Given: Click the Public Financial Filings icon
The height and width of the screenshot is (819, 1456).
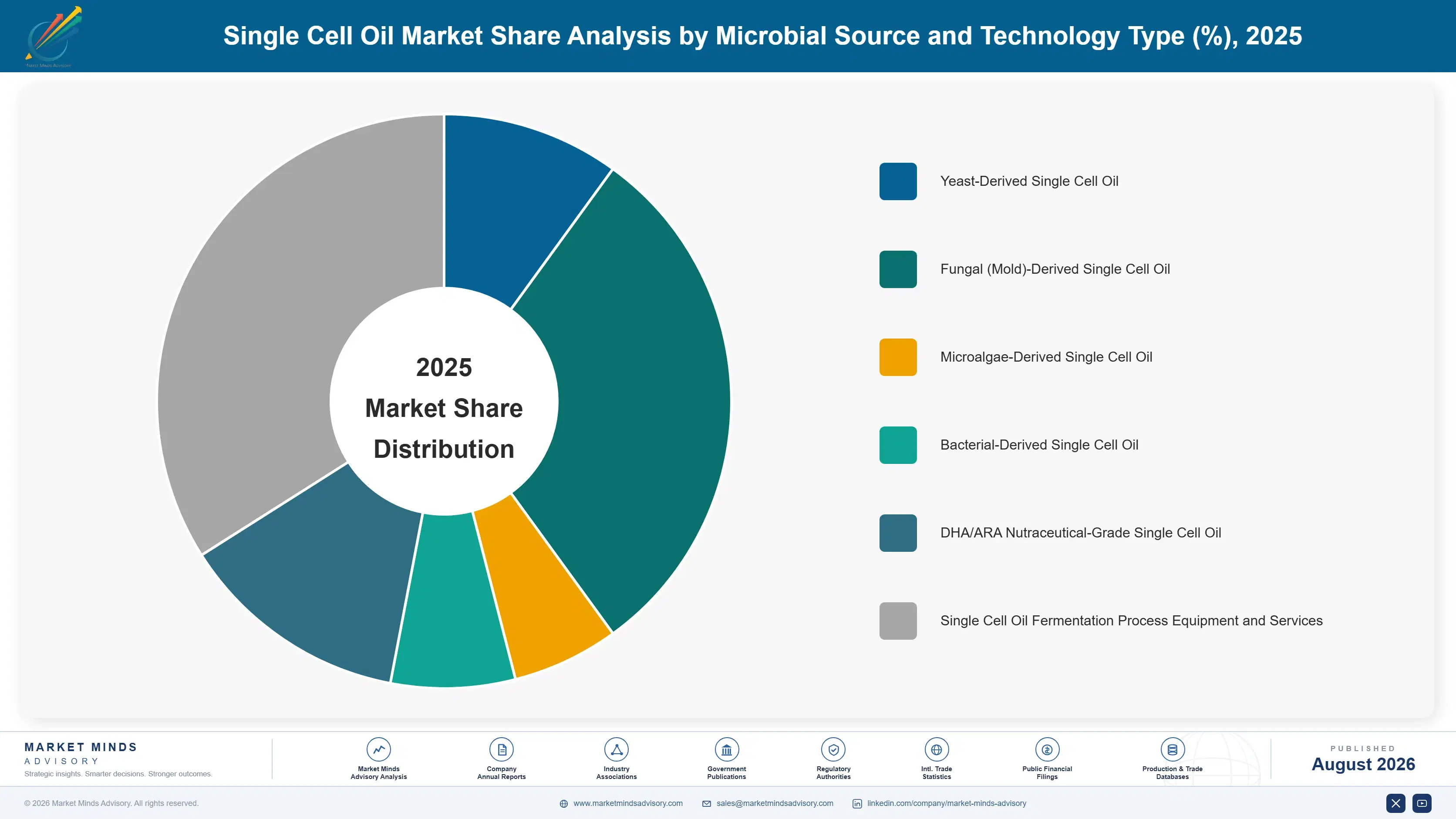Looking at the screenshot, I should click(1047, 749).
